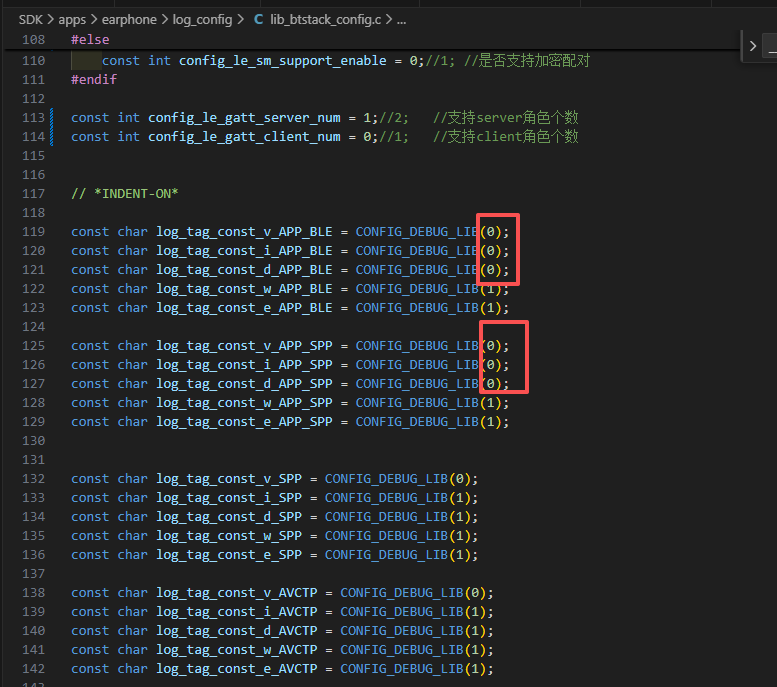The image size is (777, 687).
Task: Click log_tag_const_d_APP_BLE identifier
Action: point(244,270)
